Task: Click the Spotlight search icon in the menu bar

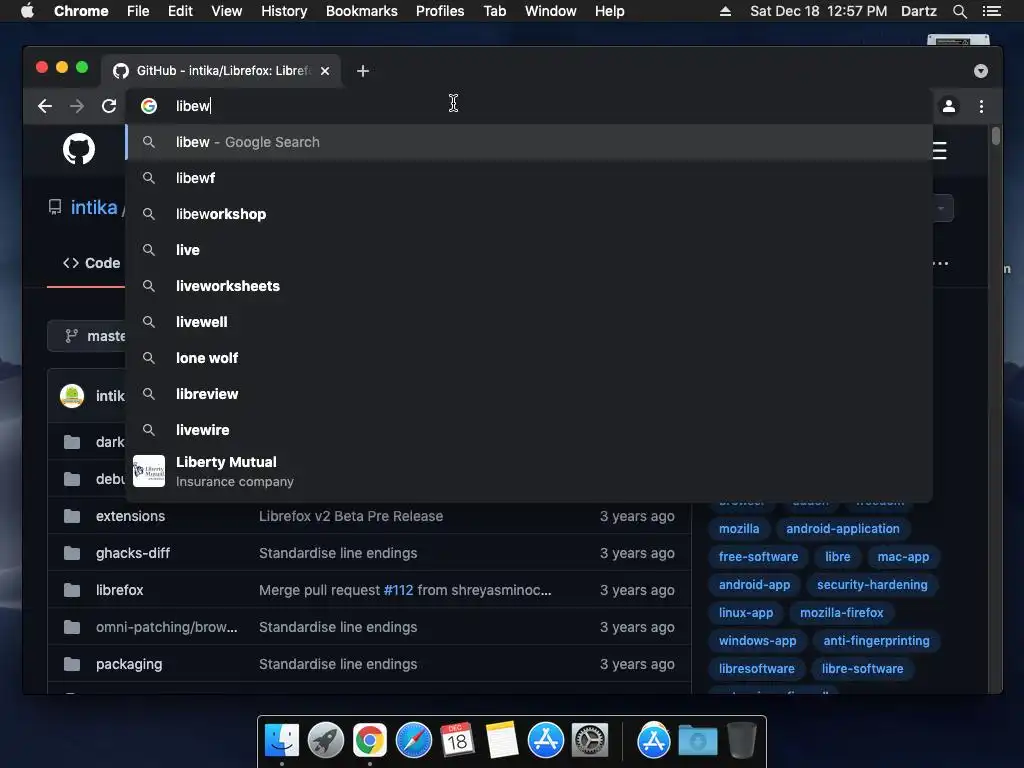Action: pos(959,11)
